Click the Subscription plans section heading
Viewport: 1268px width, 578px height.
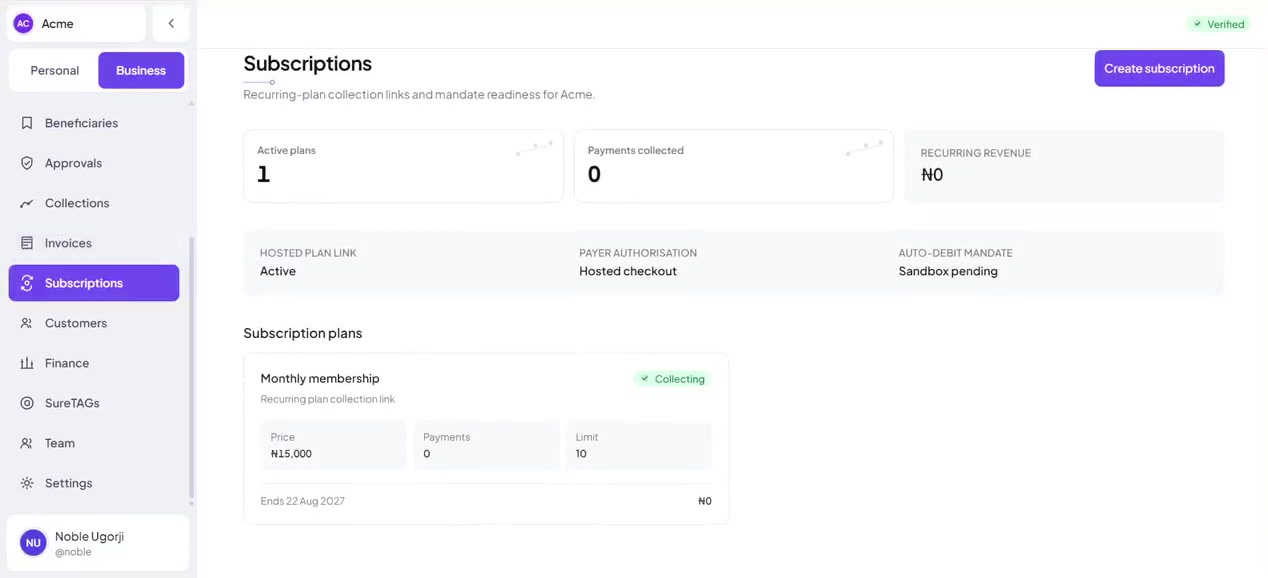click(x=303, y=333)
